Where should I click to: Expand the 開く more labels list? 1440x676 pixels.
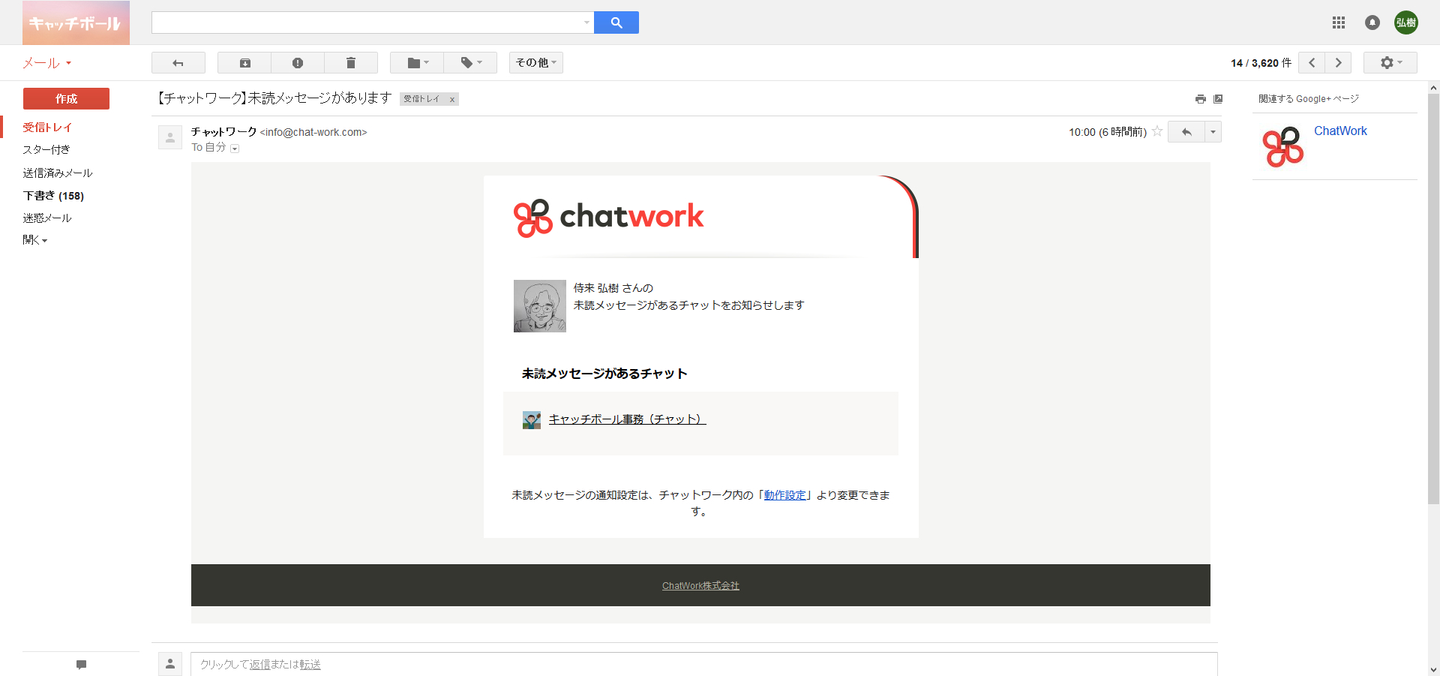[x=35, y=240]
